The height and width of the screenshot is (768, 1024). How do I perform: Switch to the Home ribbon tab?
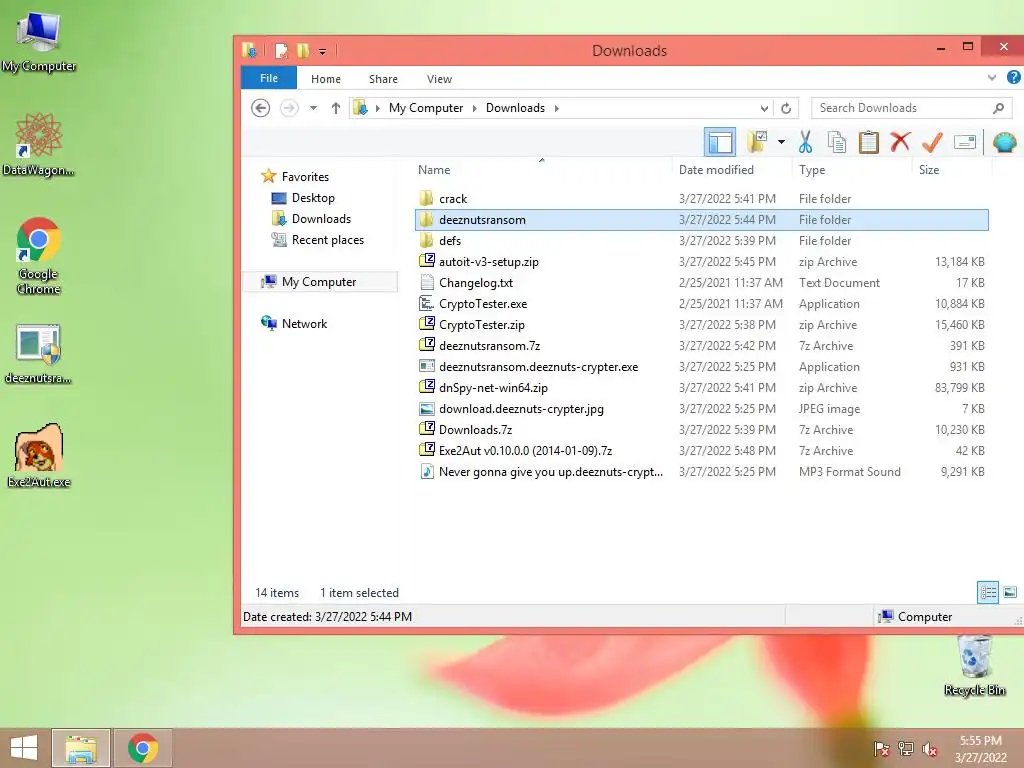[326, 78]
